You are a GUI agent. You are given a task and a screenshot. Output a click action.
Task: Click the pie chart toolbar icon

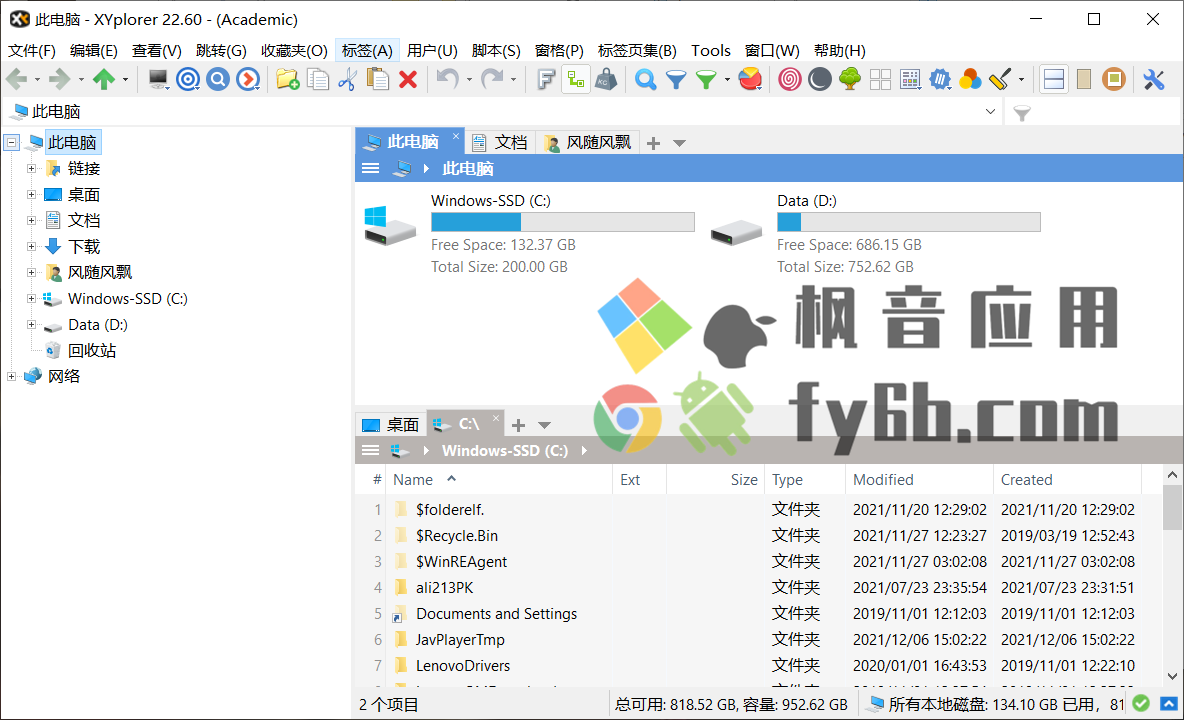tap(750, 79)
